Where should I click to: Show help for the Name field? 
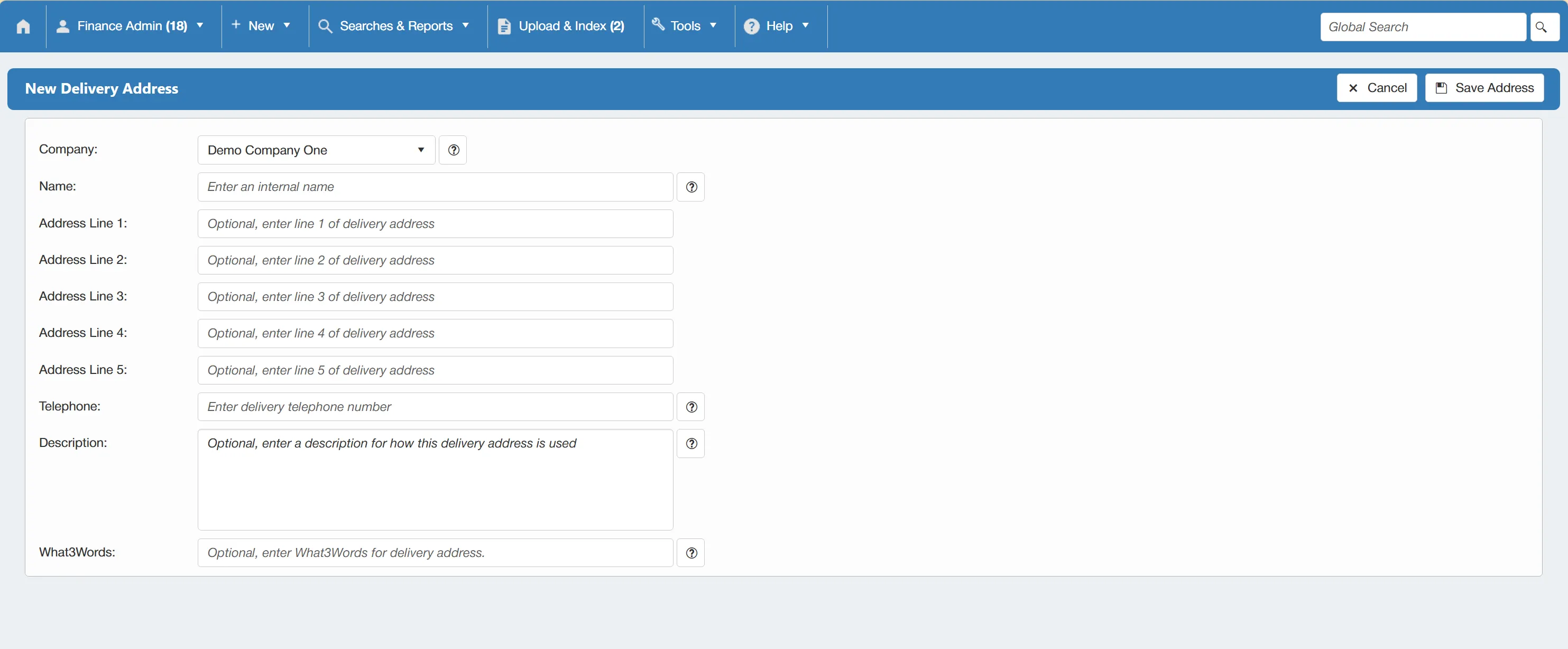pyautogui.click(x=691, y=187)
